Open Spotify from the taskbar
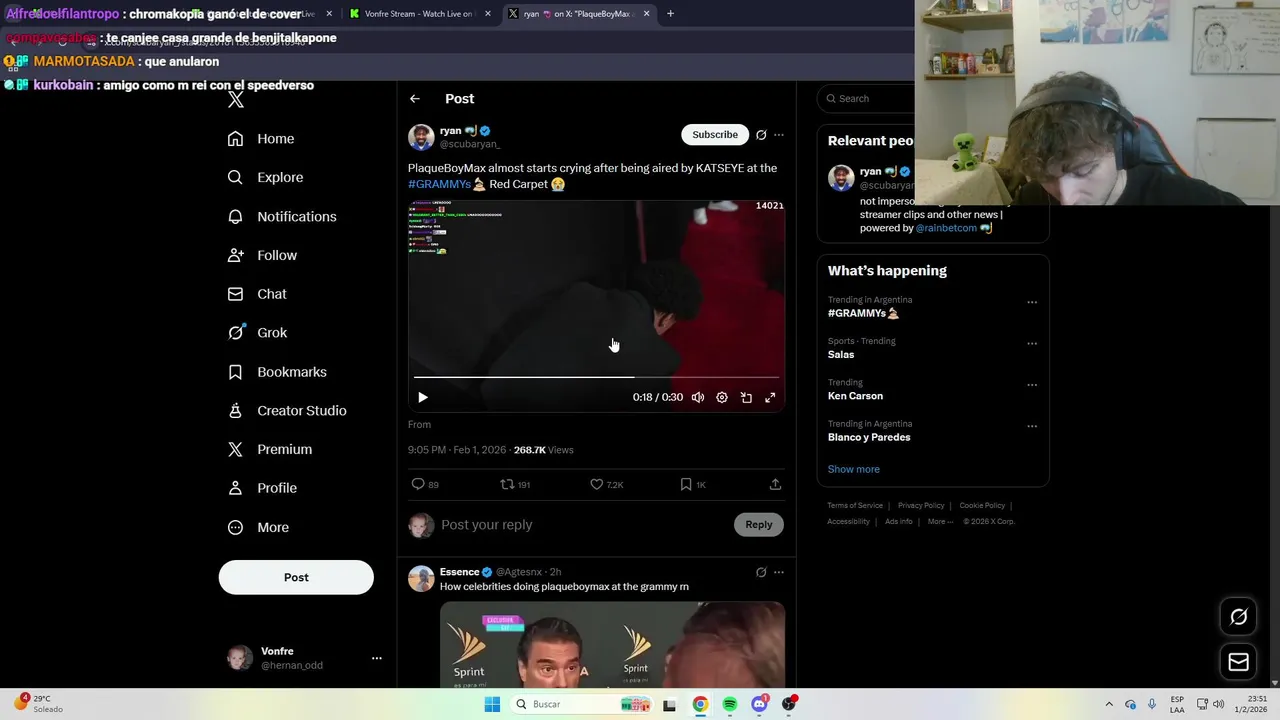The image size is (1280, 720). point(730,704)
